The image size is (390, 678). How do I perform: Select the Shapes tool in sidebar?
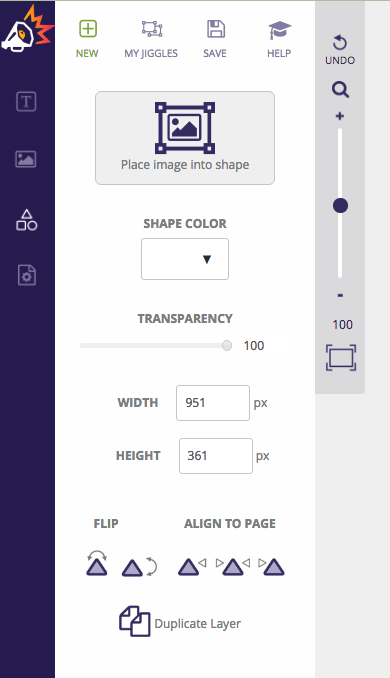[27, 220]
